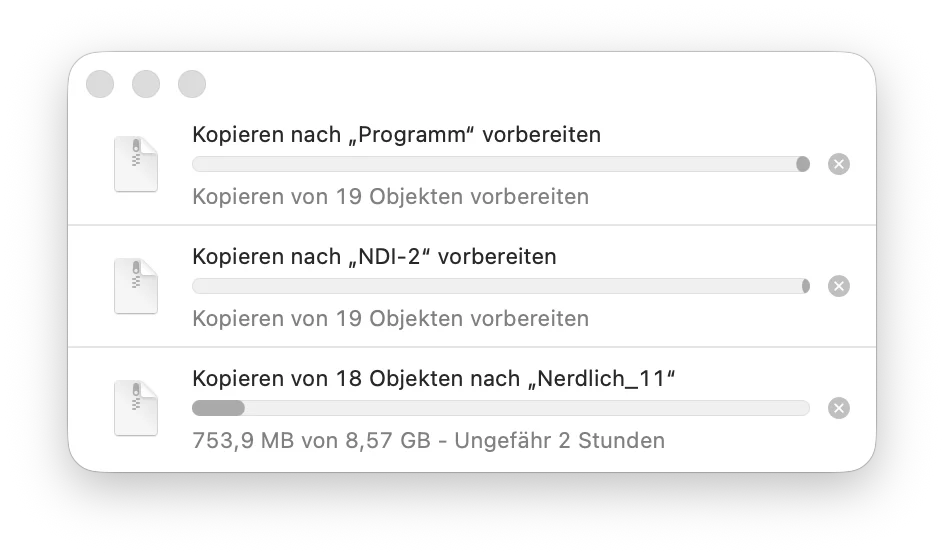Click the ZIP file icon for the NDI-2 copy

pyautogui.click(x=136, y=286)
